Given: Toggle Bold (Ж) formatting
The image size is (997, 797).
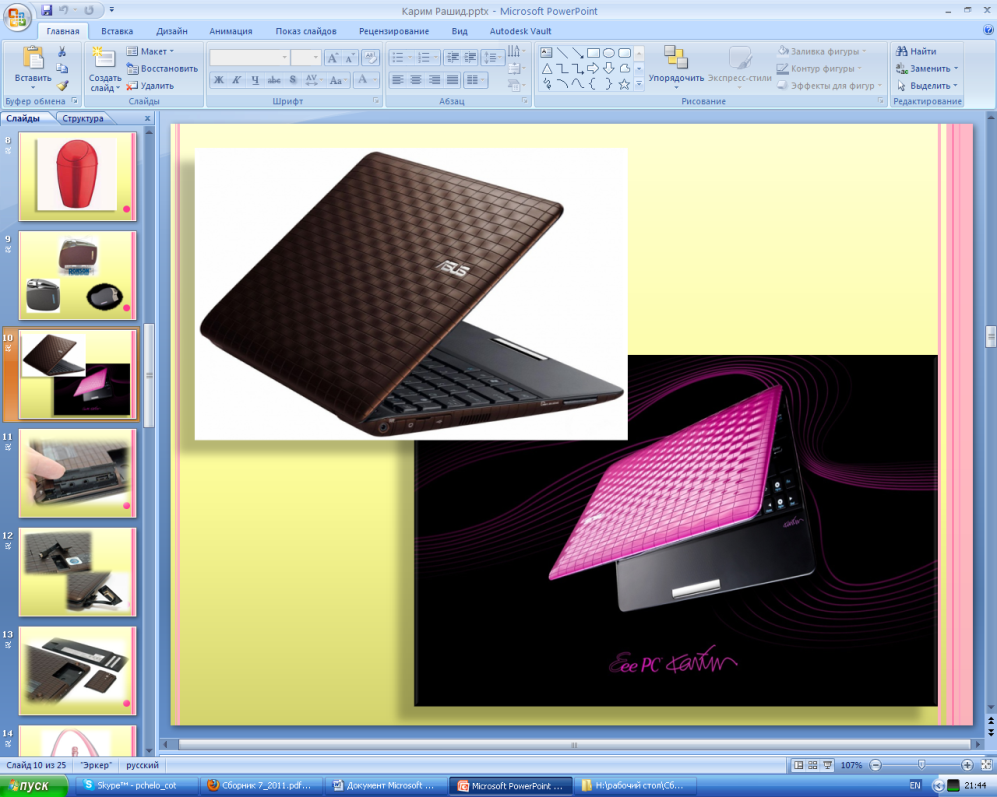Looking at the screenshot, I should (x=219, y=80).
